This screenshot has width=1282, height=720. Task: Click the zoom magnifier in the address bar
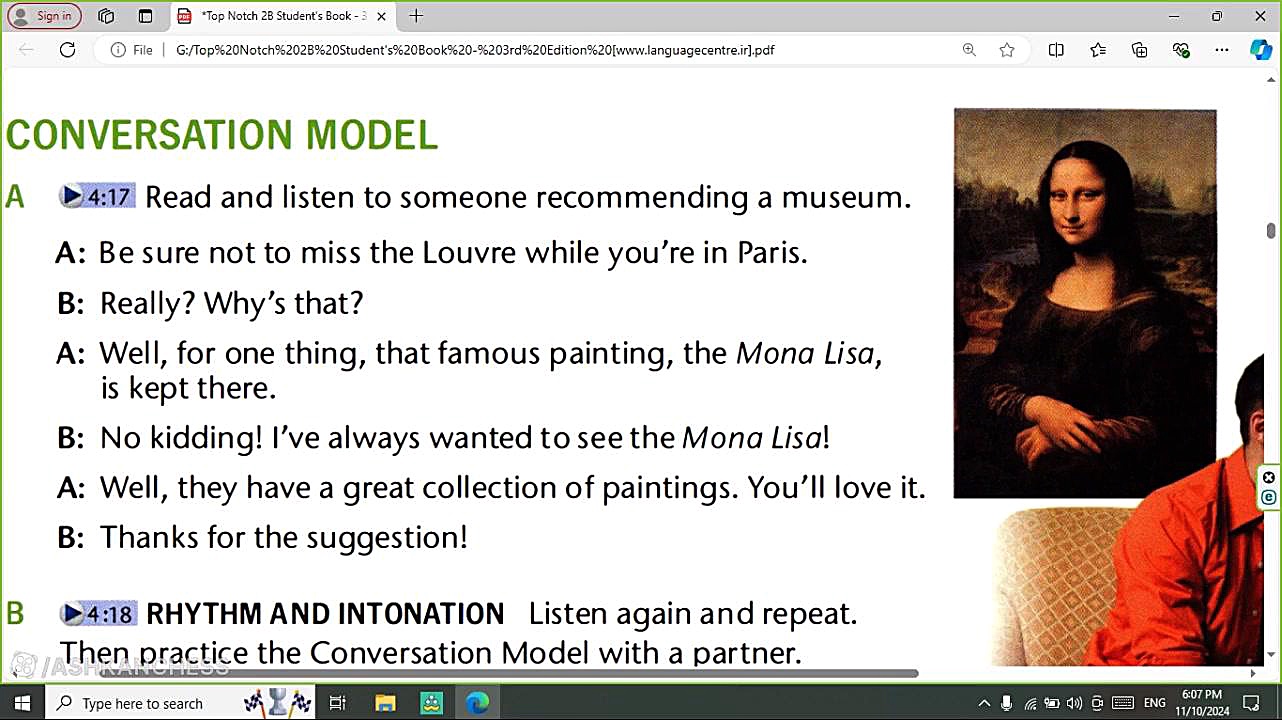click(969, 50)
